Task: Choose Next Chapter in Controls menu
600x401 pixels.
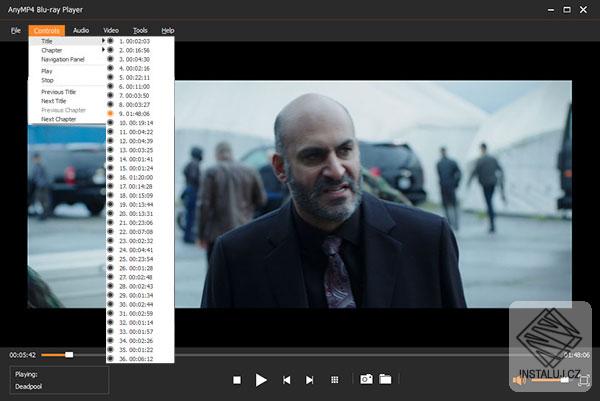Action: tap(67, 119)
